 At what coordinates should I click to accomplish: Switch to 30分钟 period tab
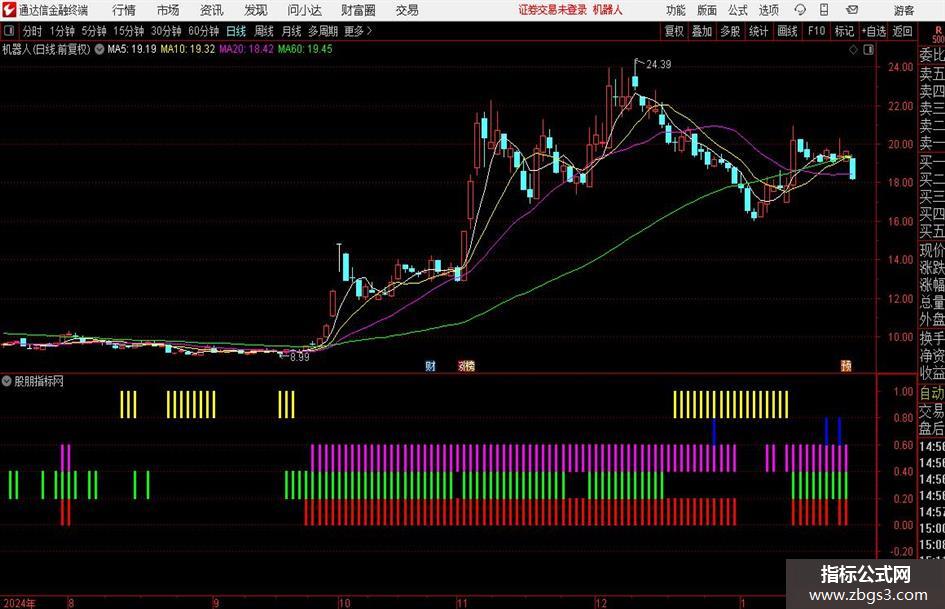click(166, 31)
